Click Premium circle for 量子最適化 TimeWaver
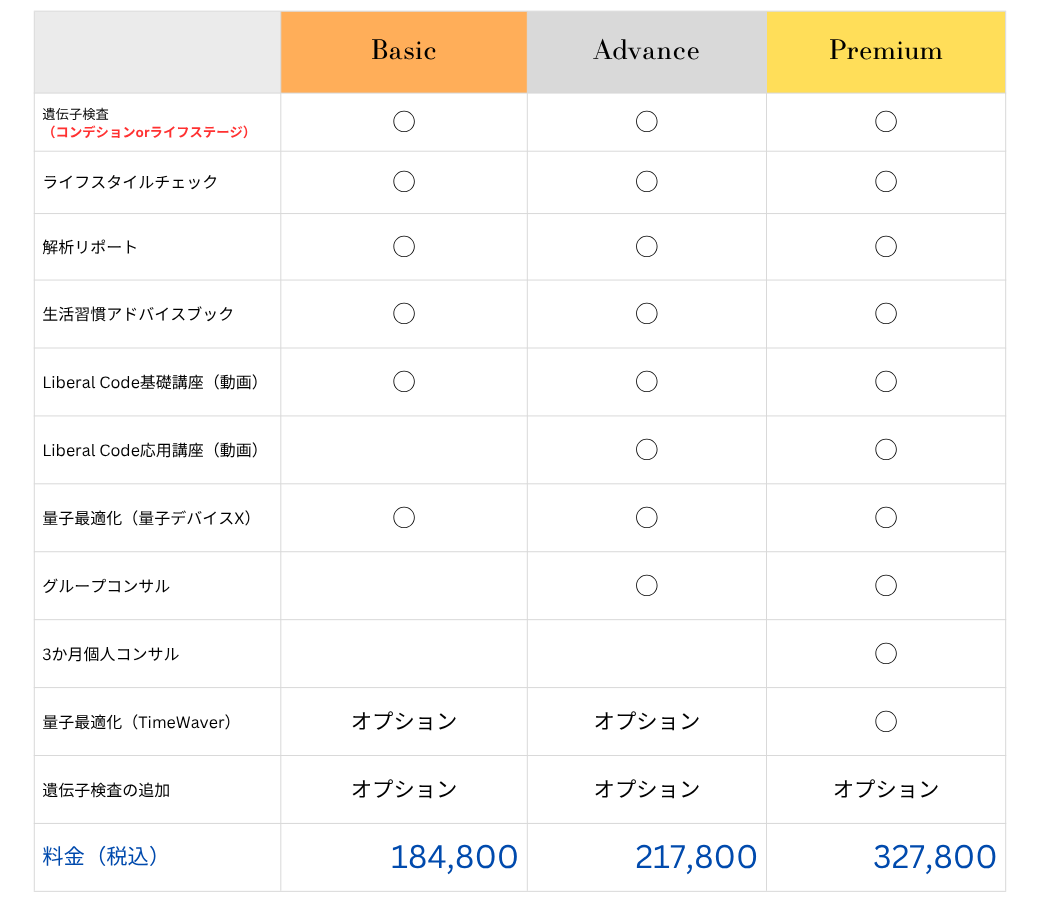Image resolution: width=1040 pixels, height=900 pixels. click(886, 721)
